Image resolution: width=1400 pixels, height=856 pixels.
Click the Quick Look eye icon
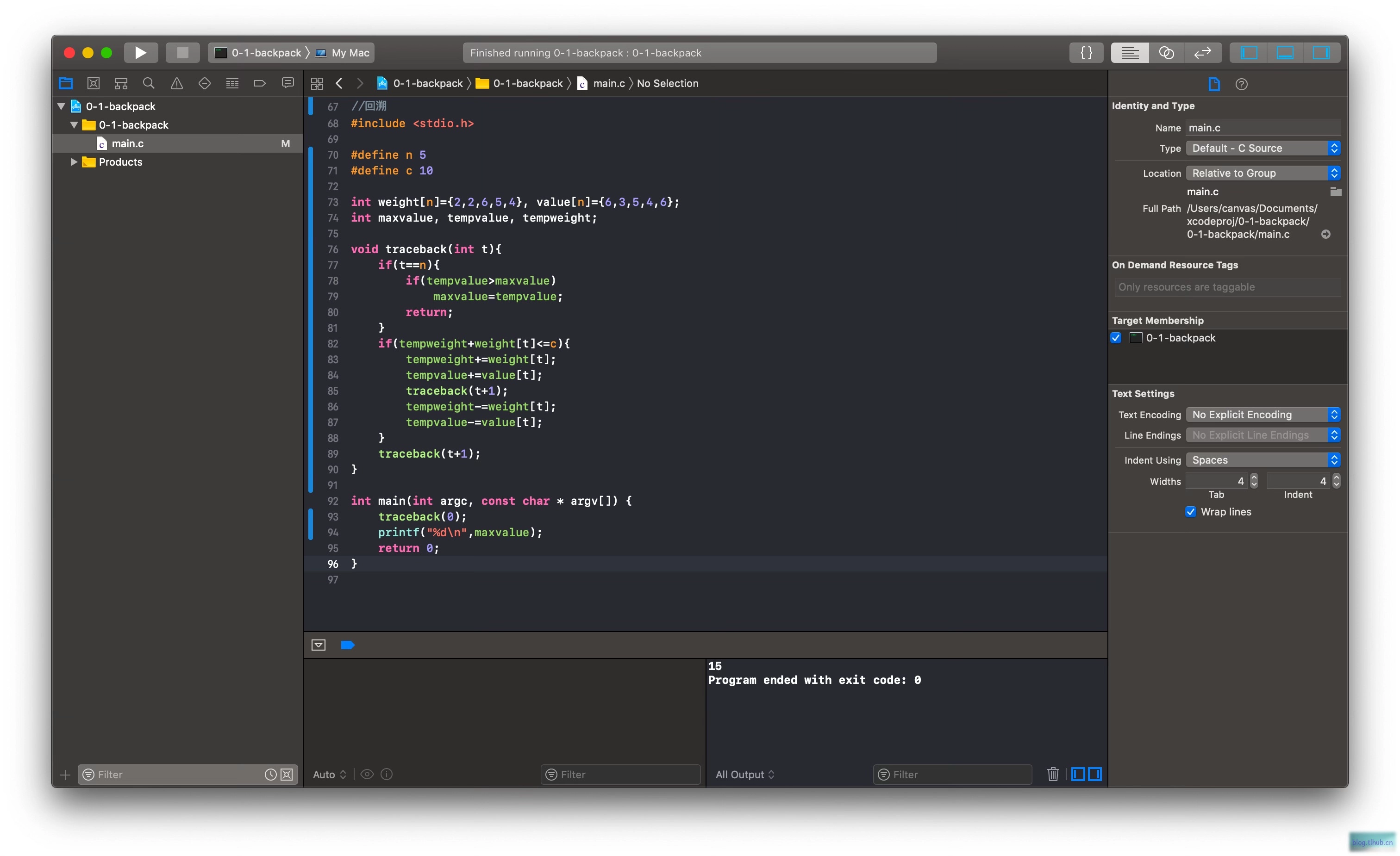pos(367,774)
